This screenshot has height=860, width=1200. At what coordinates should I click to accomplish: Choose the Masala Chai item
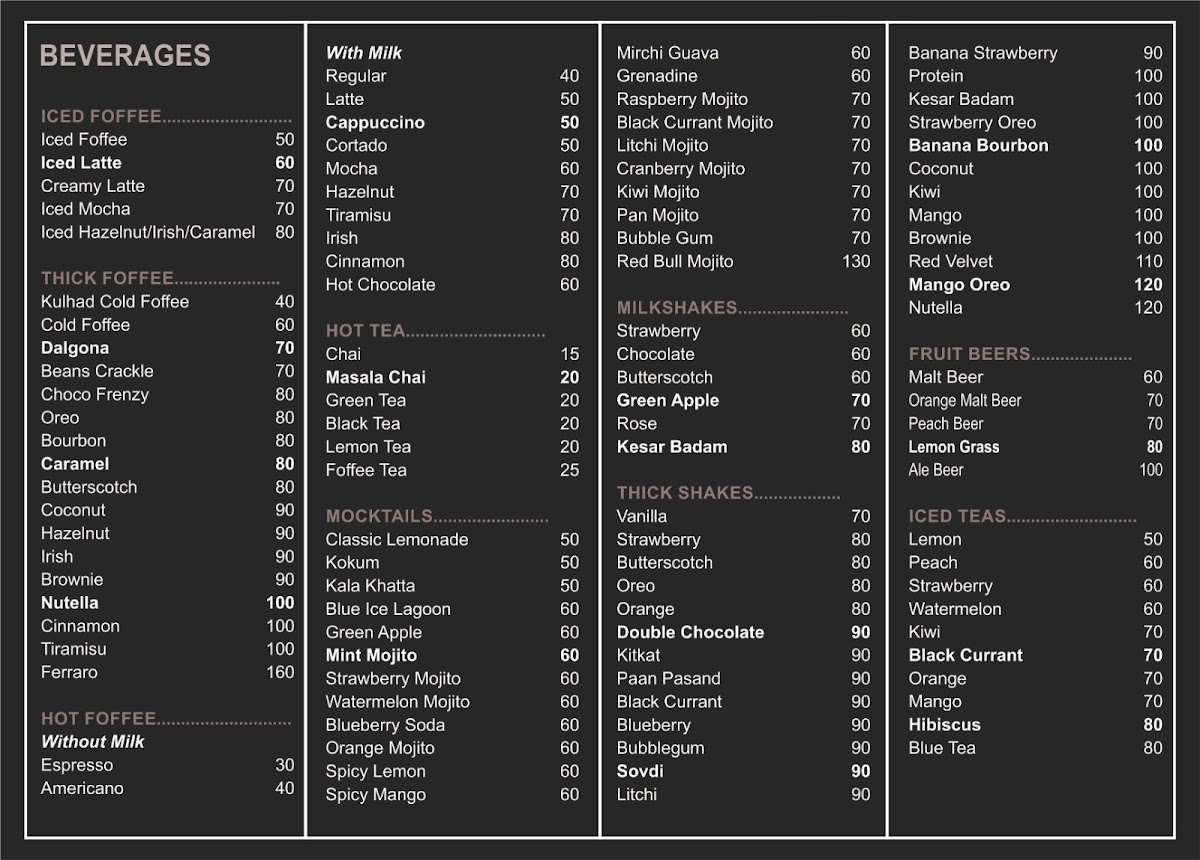point(375,377)
